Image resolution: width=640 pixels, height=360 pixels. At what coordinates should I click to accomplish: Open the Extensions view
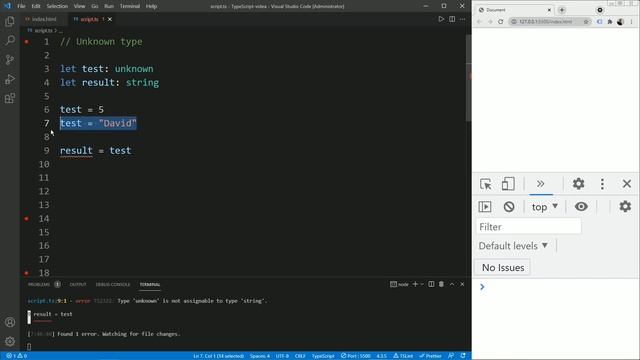click(x=10, y=98)
